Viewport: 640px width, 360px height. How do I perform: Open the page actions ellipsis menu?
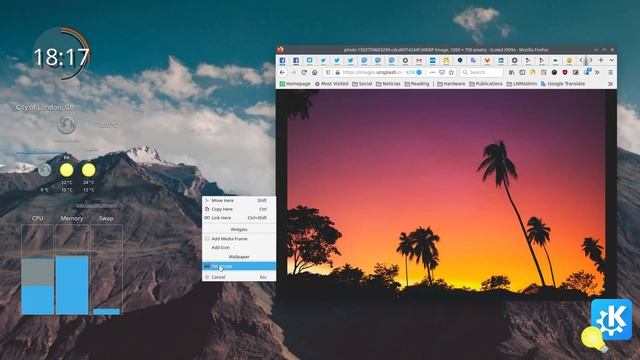point(432,72)
